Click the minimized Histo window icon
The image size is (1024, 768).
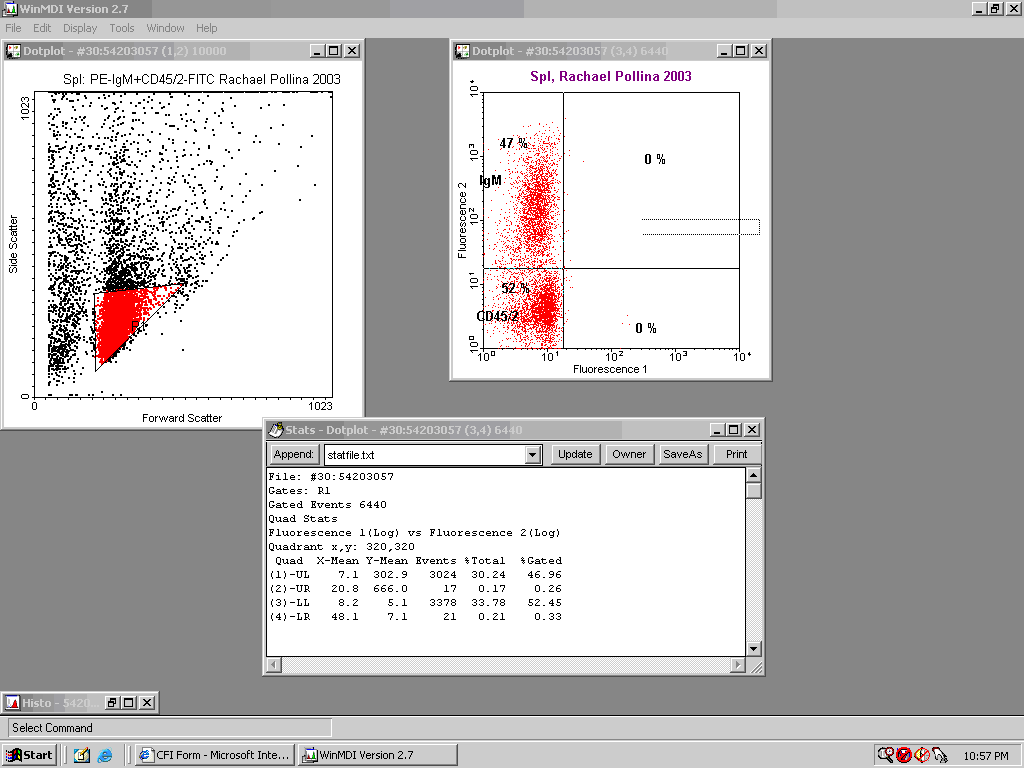[x=13, y=703]
